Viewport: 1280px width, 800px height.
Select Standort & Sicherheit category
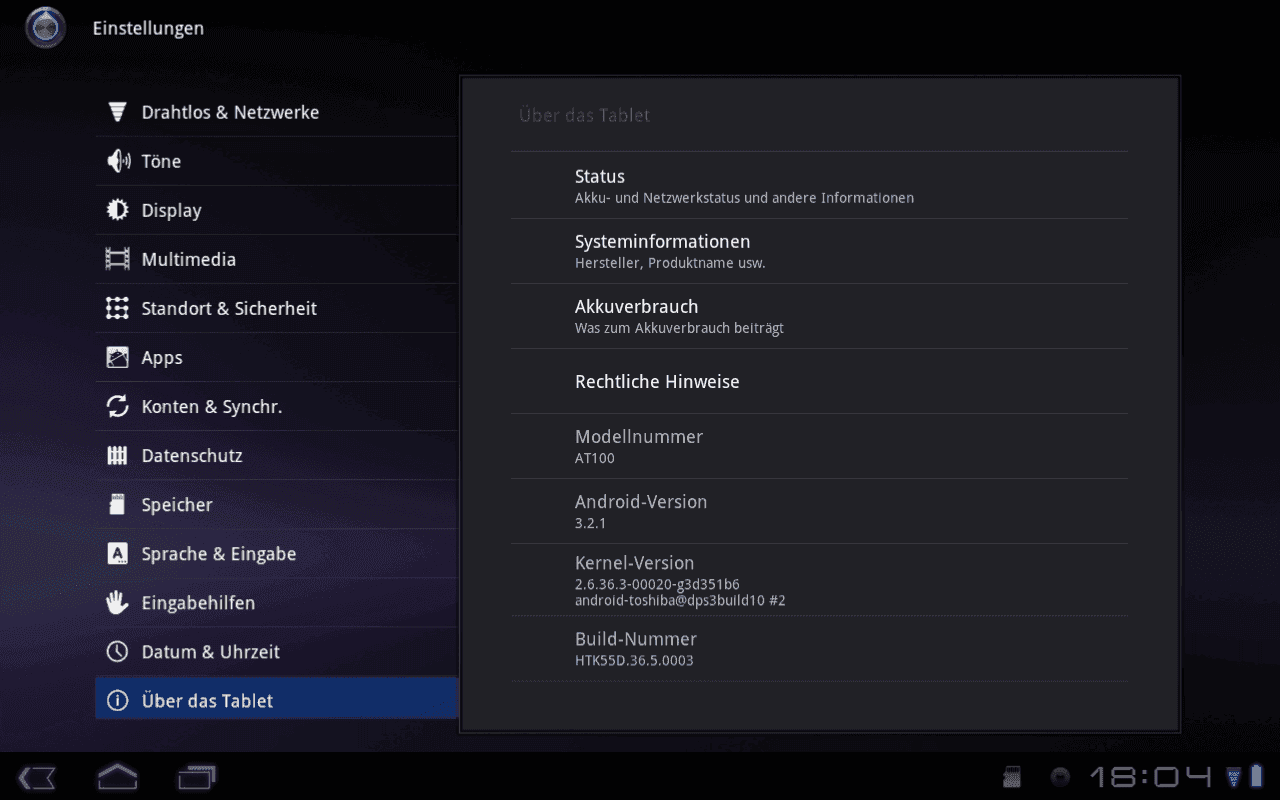(x=277, y=308)
